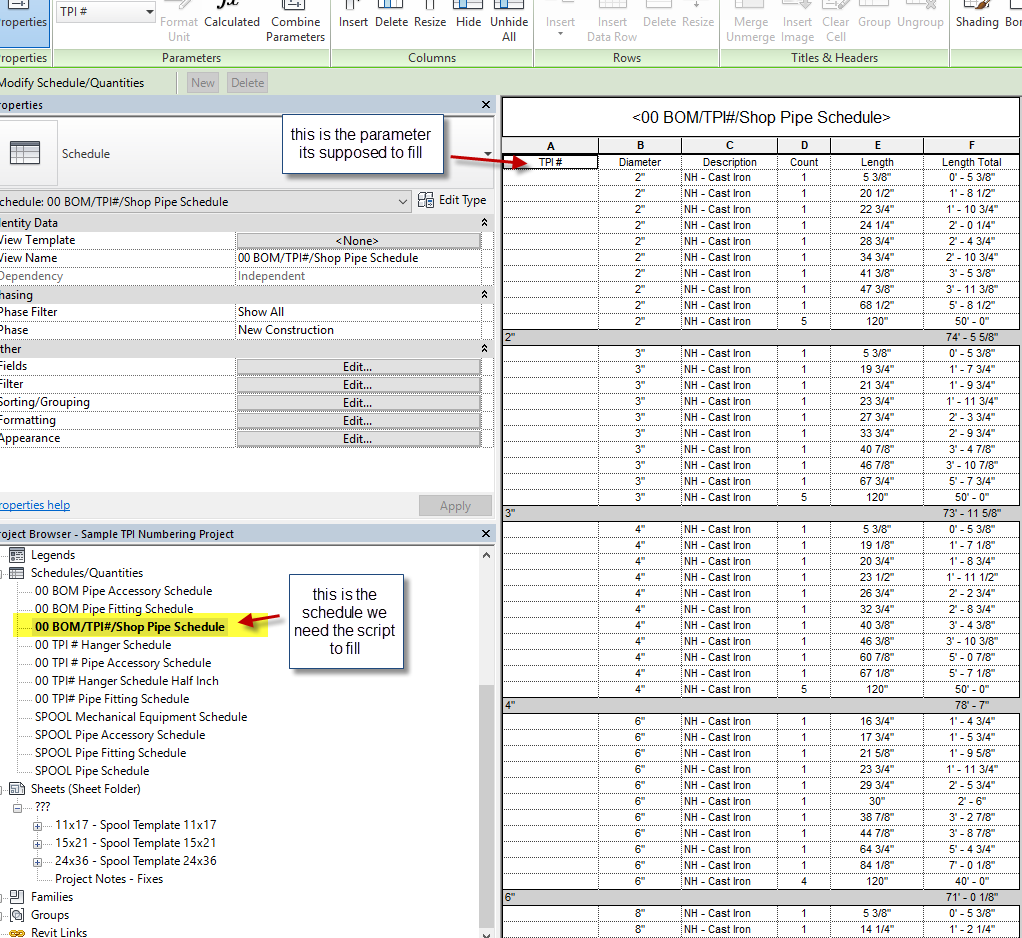Click Resize in the Columns group

pos(431,22)
